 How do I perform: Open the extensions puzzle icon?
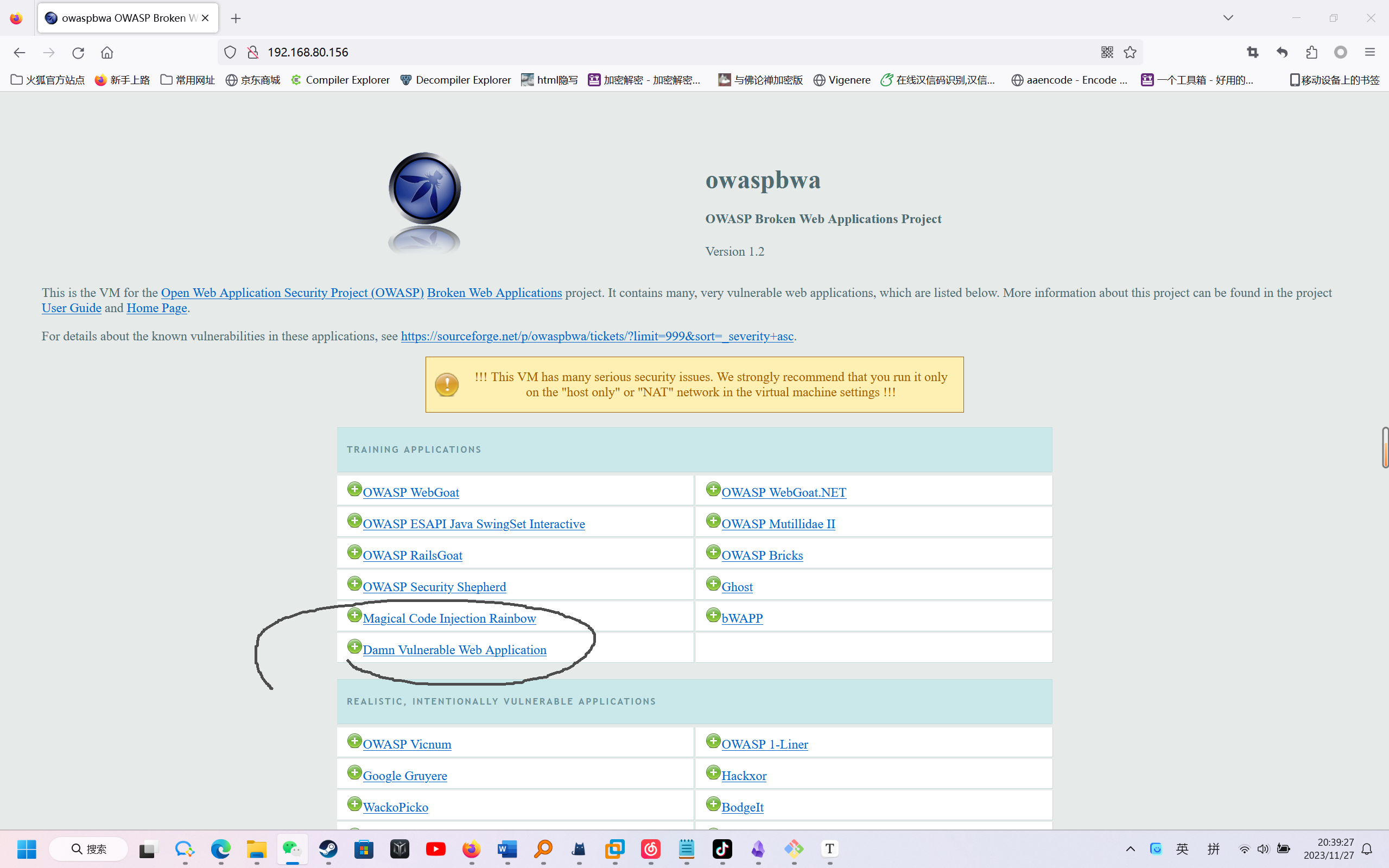tap(1311, 52)
